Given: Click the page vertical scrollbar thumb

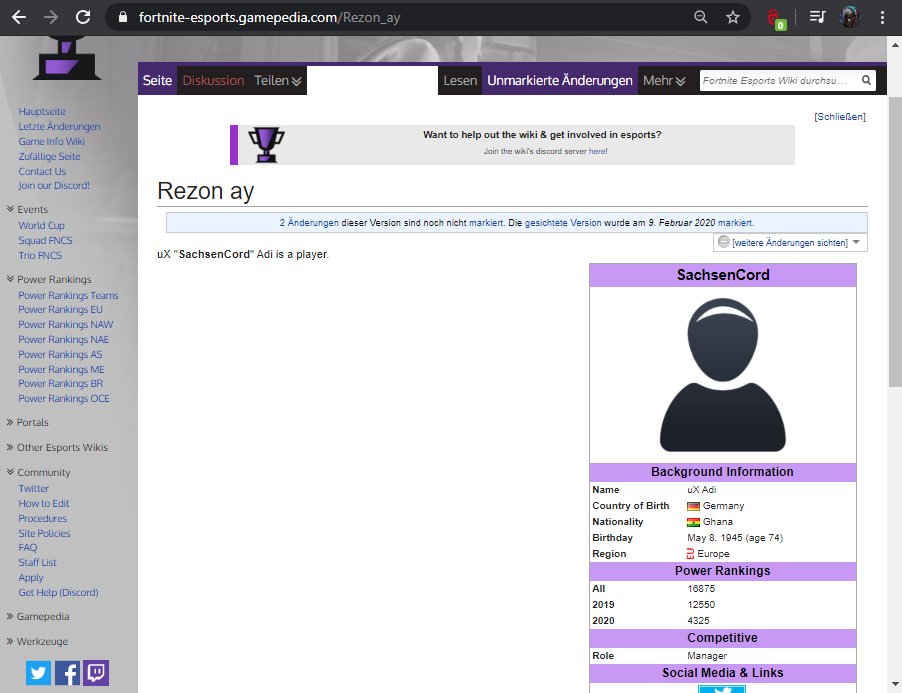Looking at the screenshot, I should coord(895,242).
